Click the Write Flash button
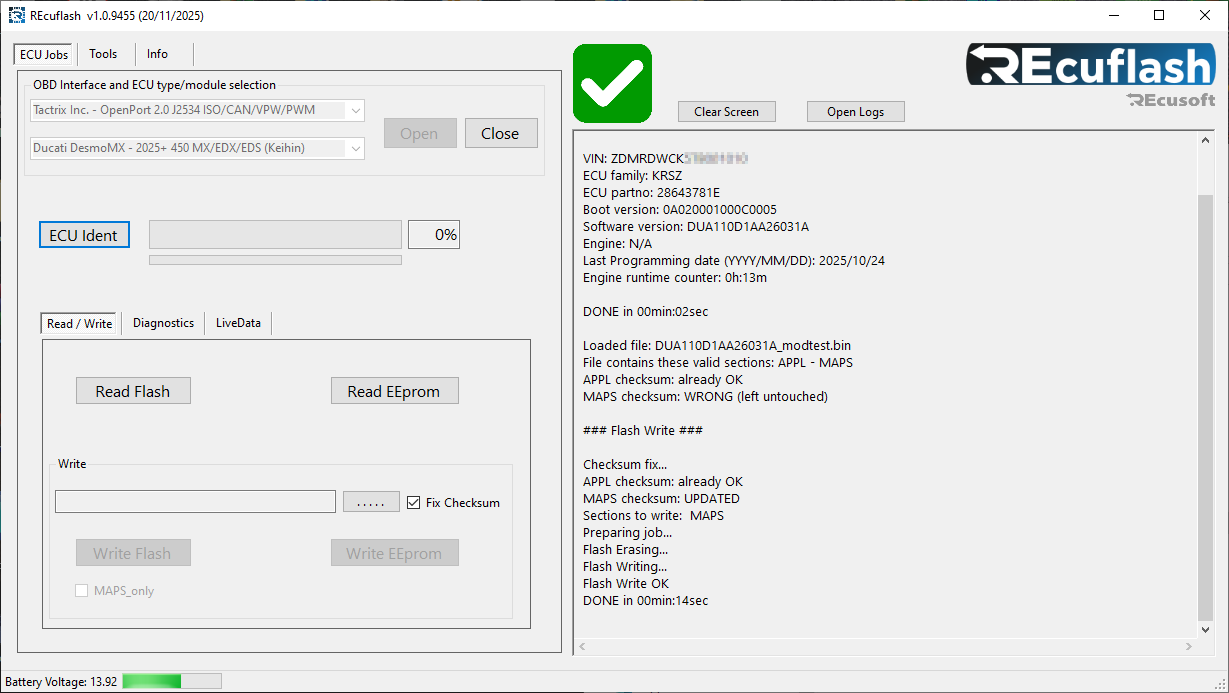Viewport: 1229px width, 693px height. coord(133,553)
